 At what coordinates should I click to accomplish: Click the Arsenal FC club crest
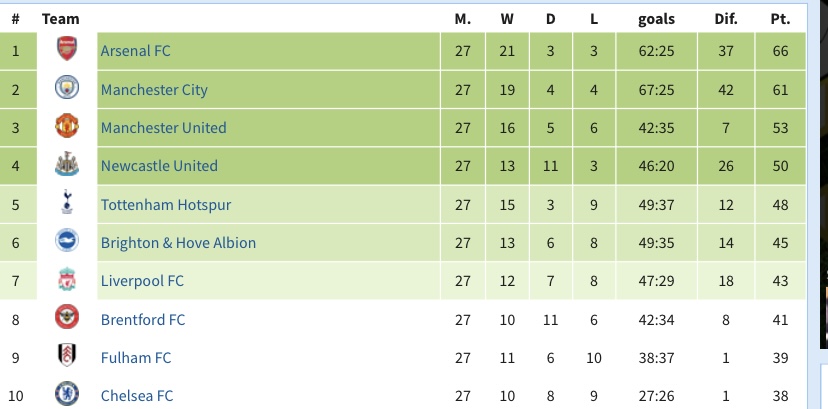click(67, 49)
